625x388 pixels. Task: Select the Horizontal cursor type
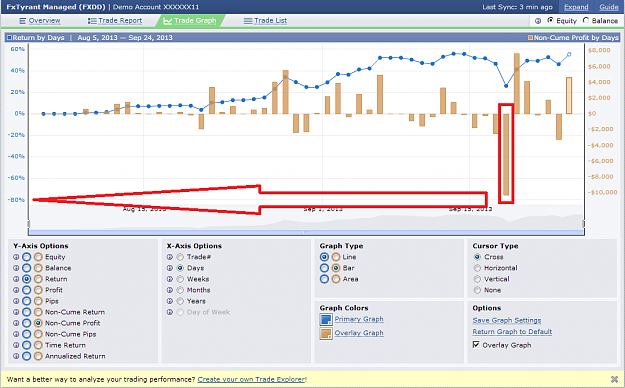coord(477,268)
